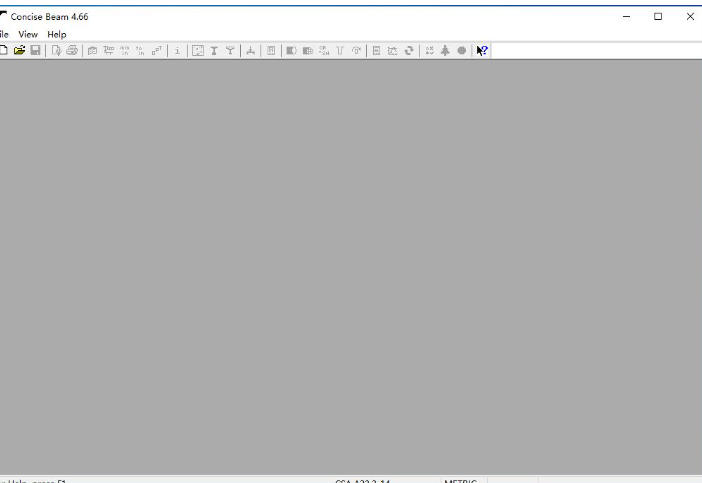
Task: Minimize the Concise Beam window
Action: click(626, 16)
